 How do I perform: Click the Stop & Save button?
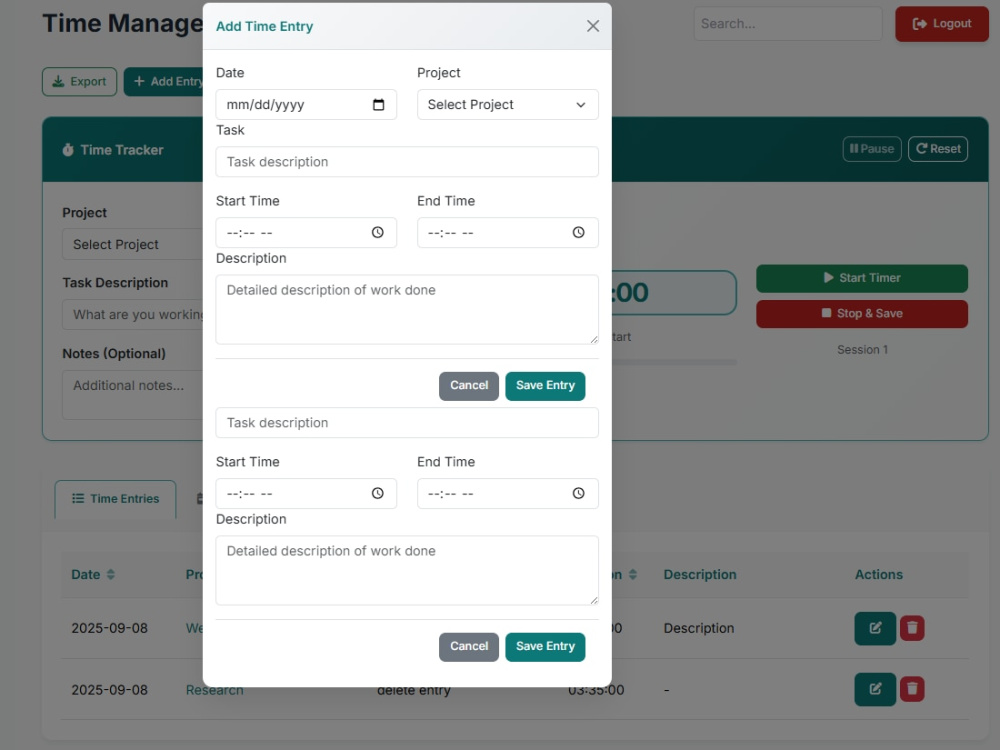coord(862,314)
